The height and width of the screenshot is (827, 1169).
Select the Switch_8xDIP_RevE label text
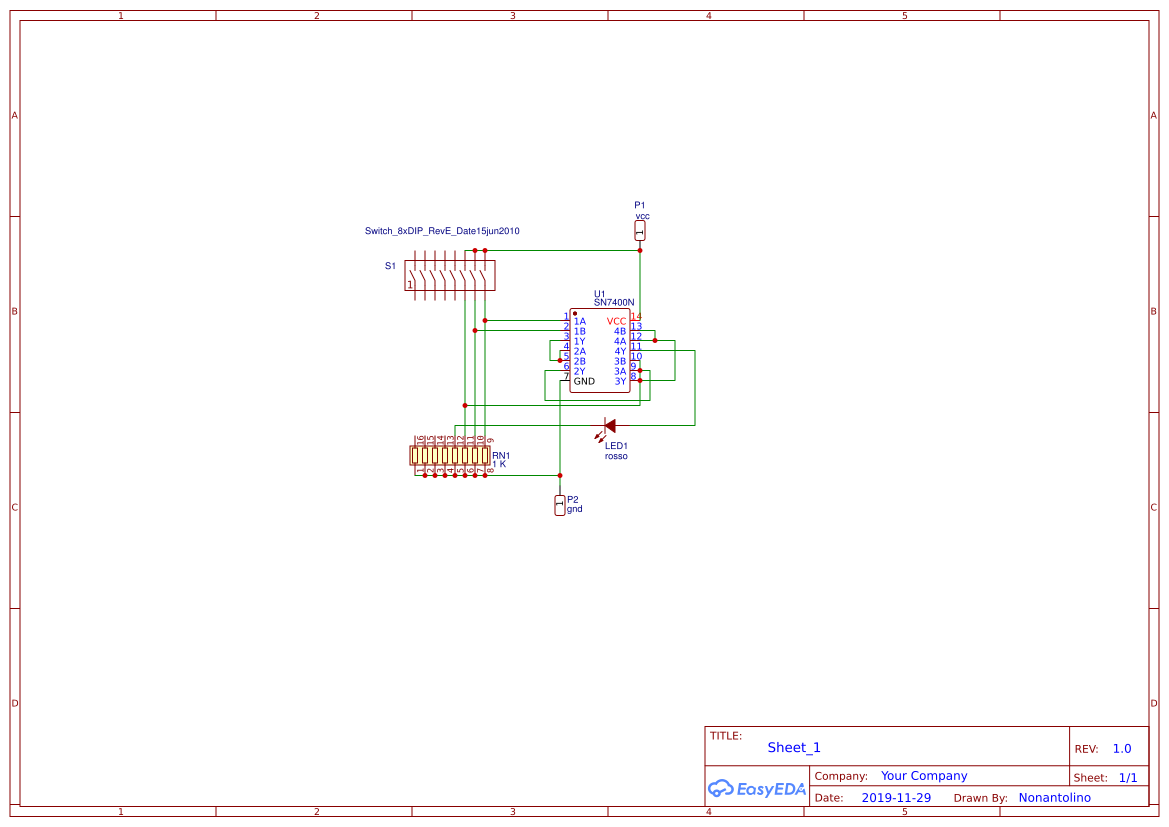point(443,230)
